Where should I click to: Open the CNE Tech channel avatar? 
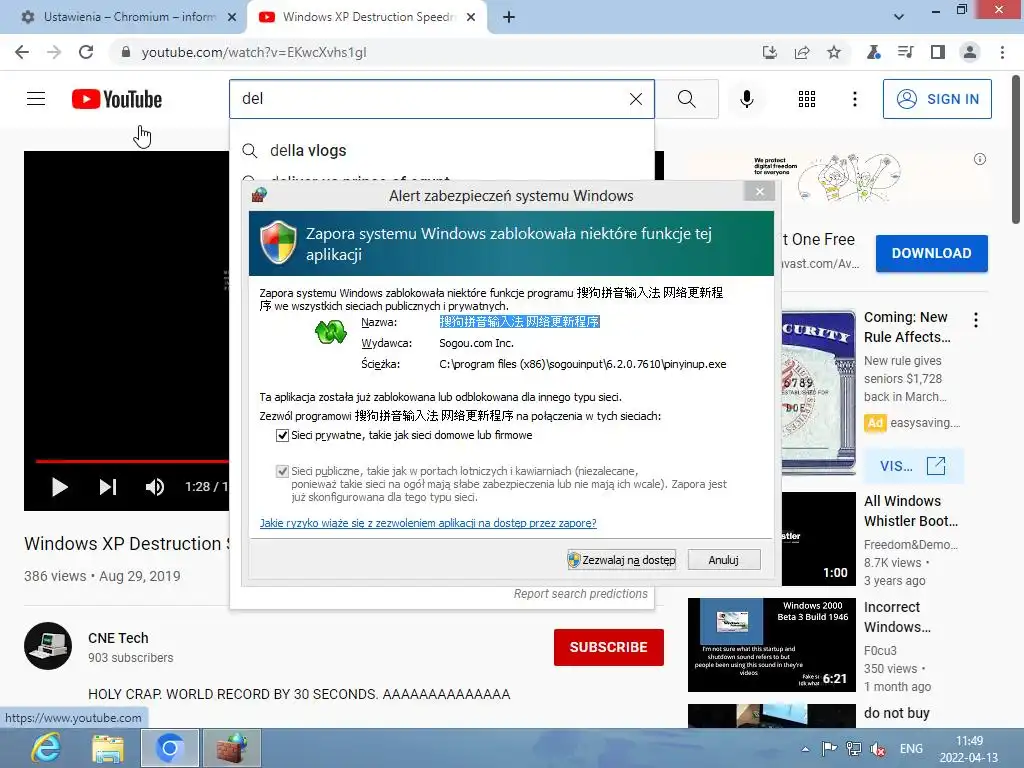pos(48,647)
